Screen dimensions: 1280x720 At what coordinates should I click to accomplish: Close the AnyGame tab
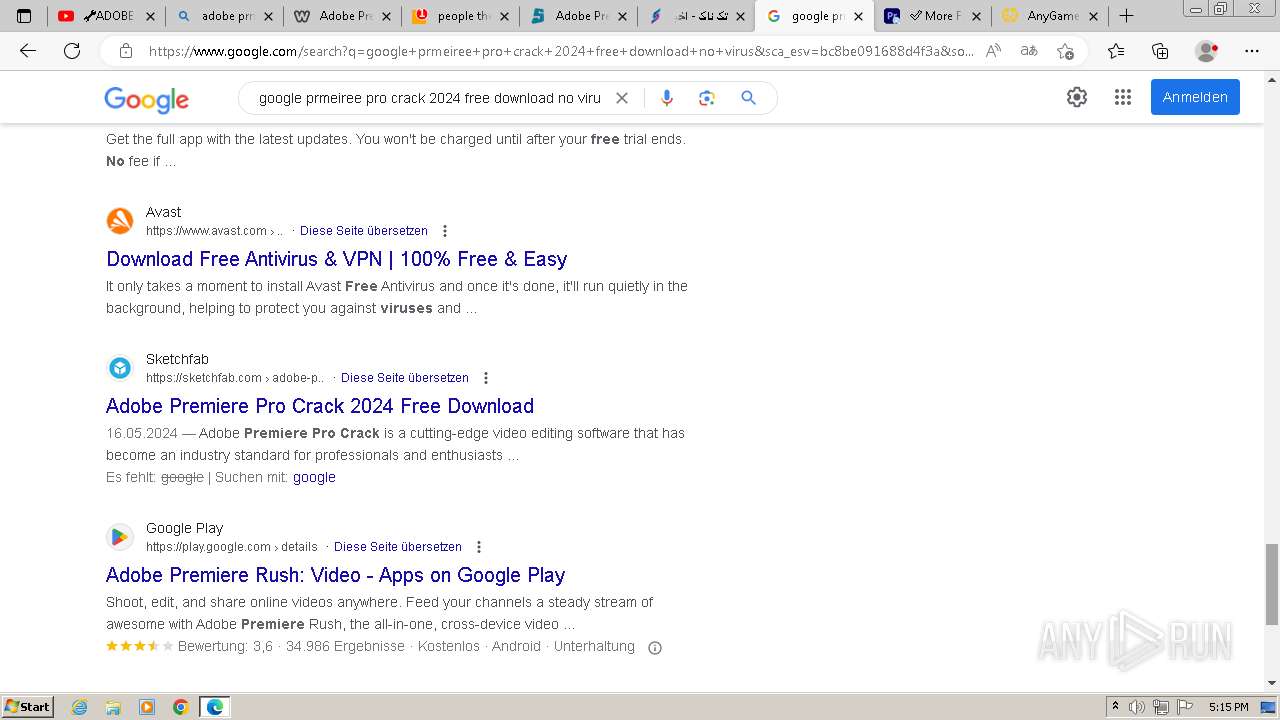coord(1093,16)
